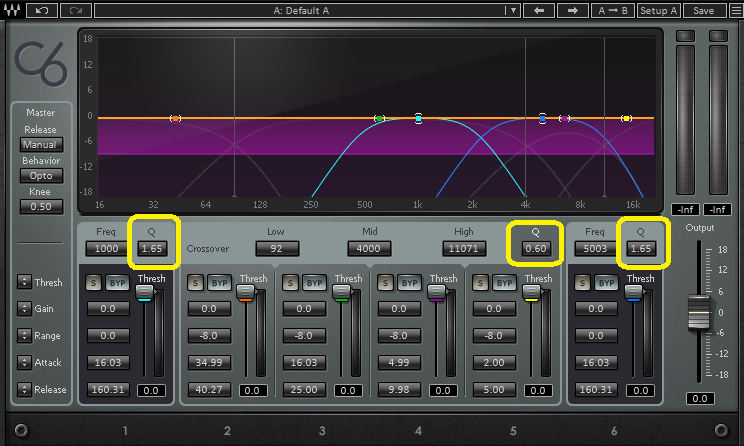Select the orange band marker on graph
The width and height of the screenshot is (744, 446).
pos(175,118)
